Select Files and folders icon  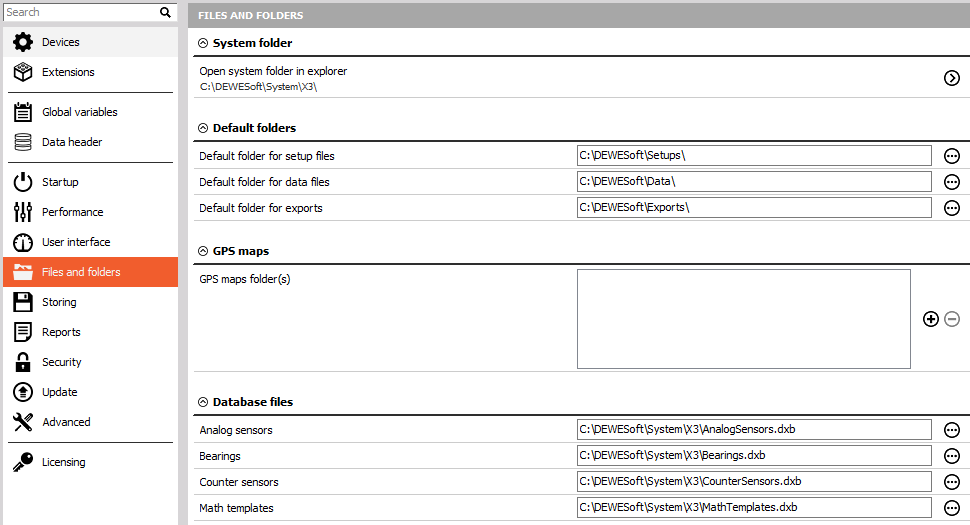click(x=23, y=272)
